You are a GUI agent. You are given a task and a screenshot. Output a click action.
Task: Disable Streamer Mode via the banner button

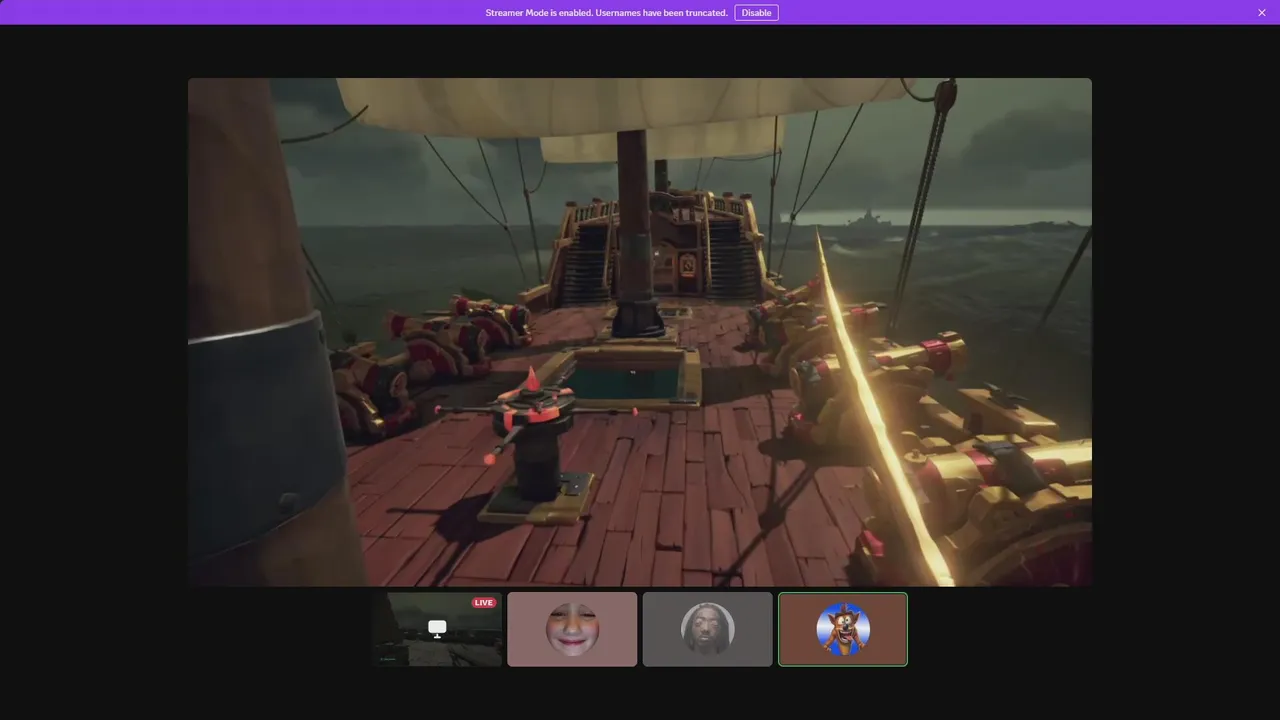[756, 13]
